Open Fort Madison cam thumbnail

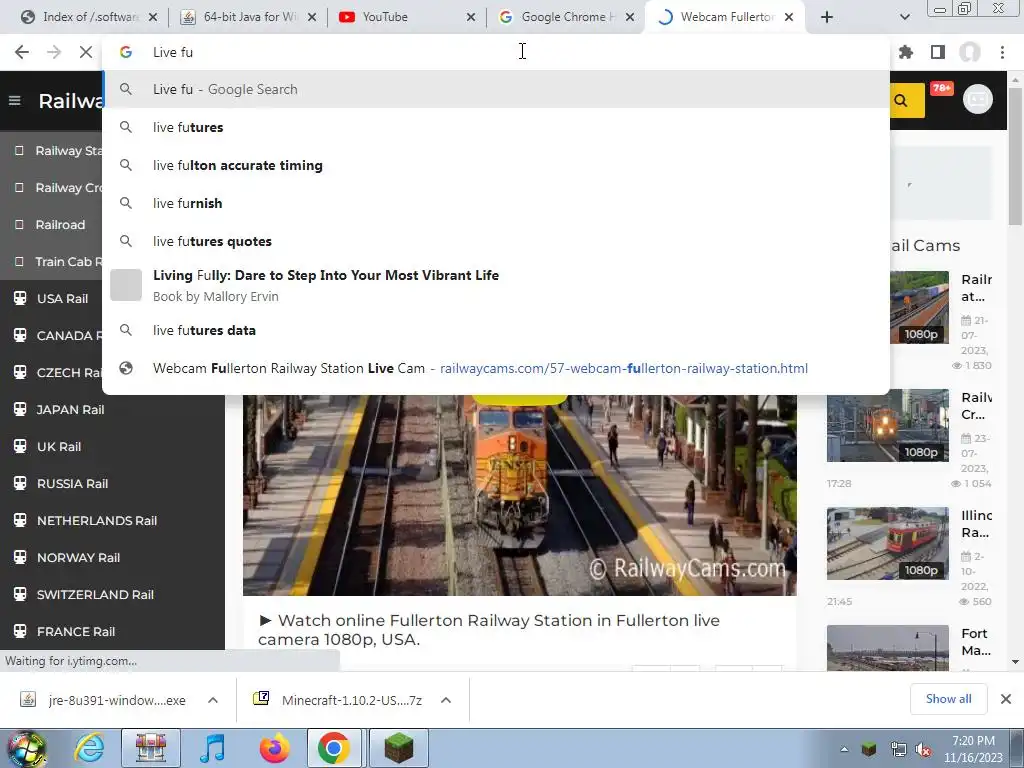(x=888, y=648)
